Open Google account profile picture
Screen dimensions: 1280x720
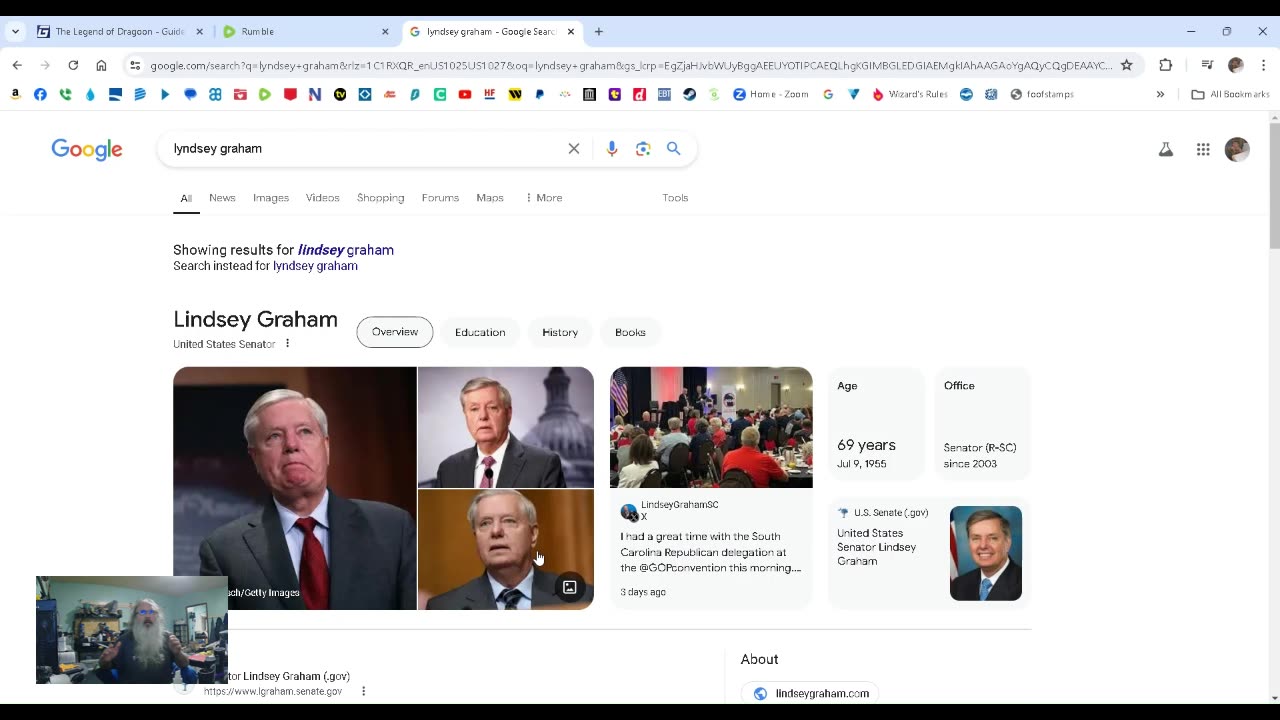tap(1237, 149)
